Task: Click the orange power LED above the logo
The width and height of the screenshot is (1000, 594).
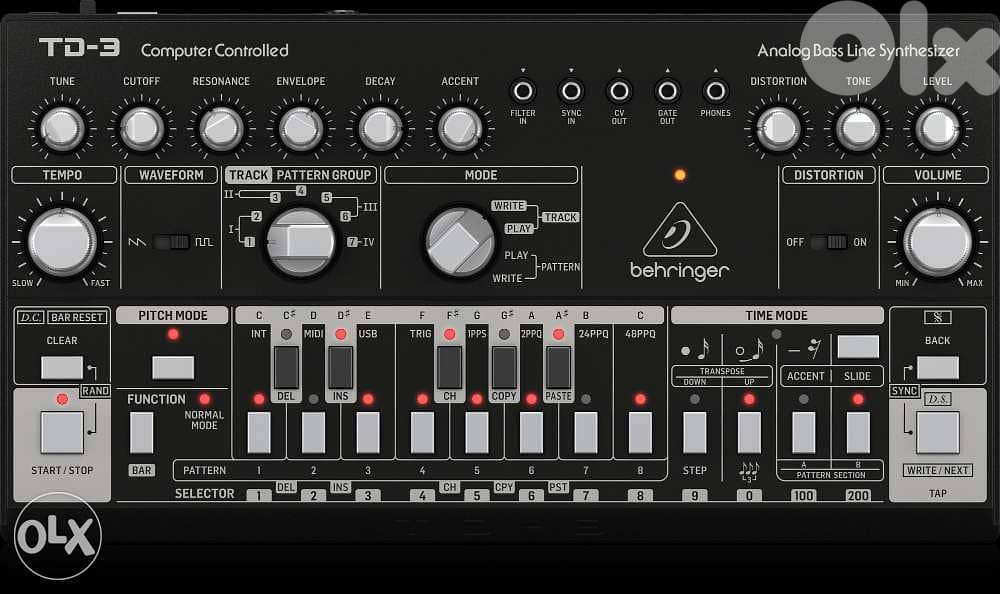Action: (x=680, y=175)
